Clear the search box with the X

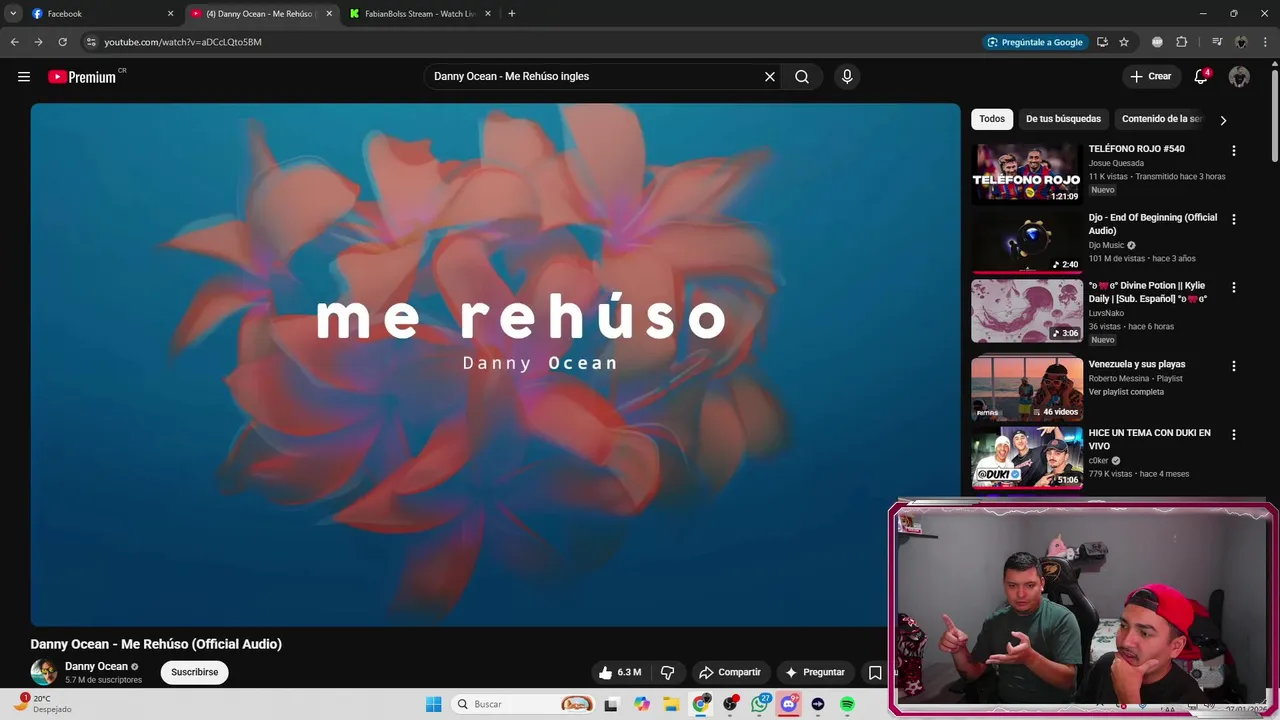(770, 77)
